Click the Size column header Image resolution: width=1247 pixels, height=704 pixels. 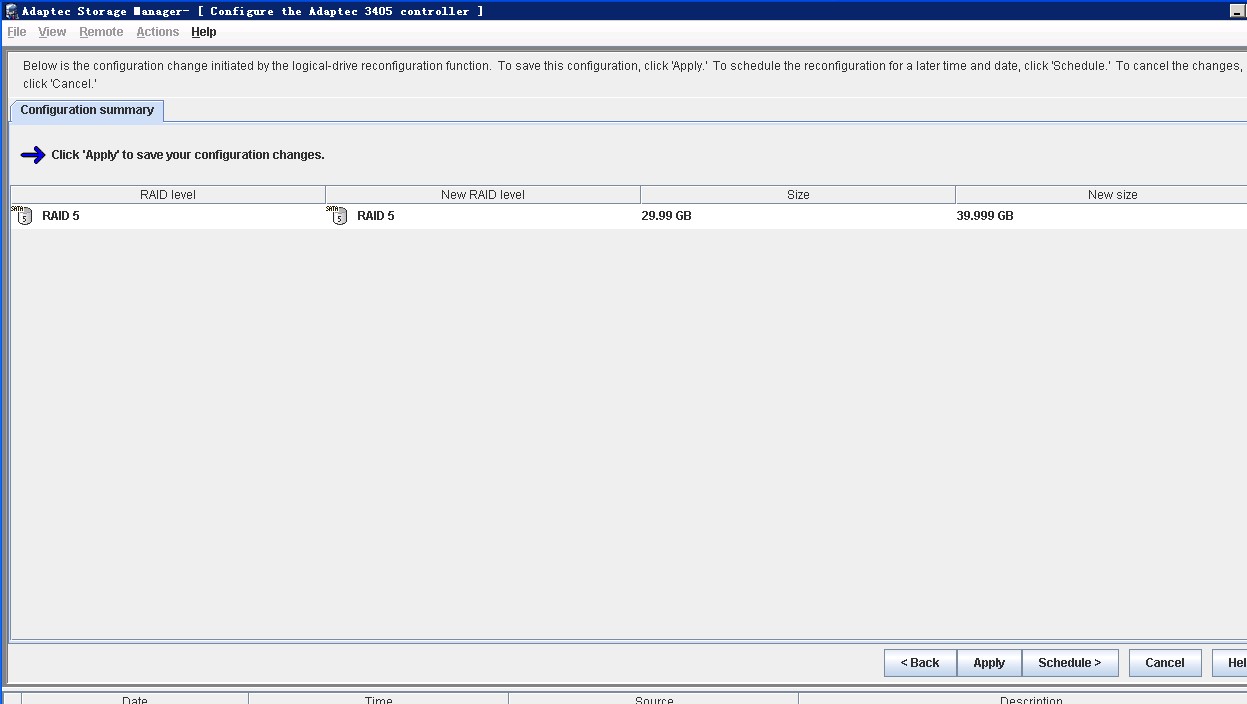(x=798, y=195)
